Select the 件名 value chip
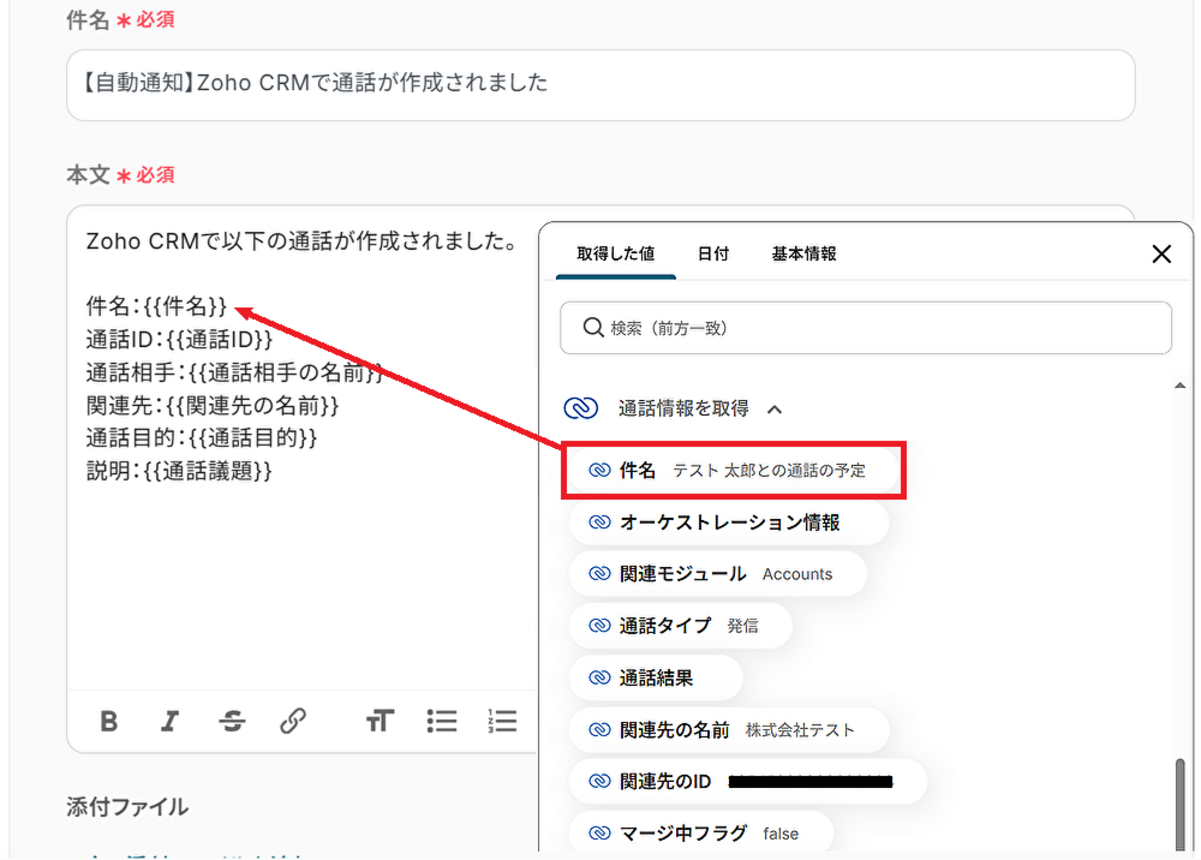Viewport: 1201px width, 860px height. pos(733,470)
